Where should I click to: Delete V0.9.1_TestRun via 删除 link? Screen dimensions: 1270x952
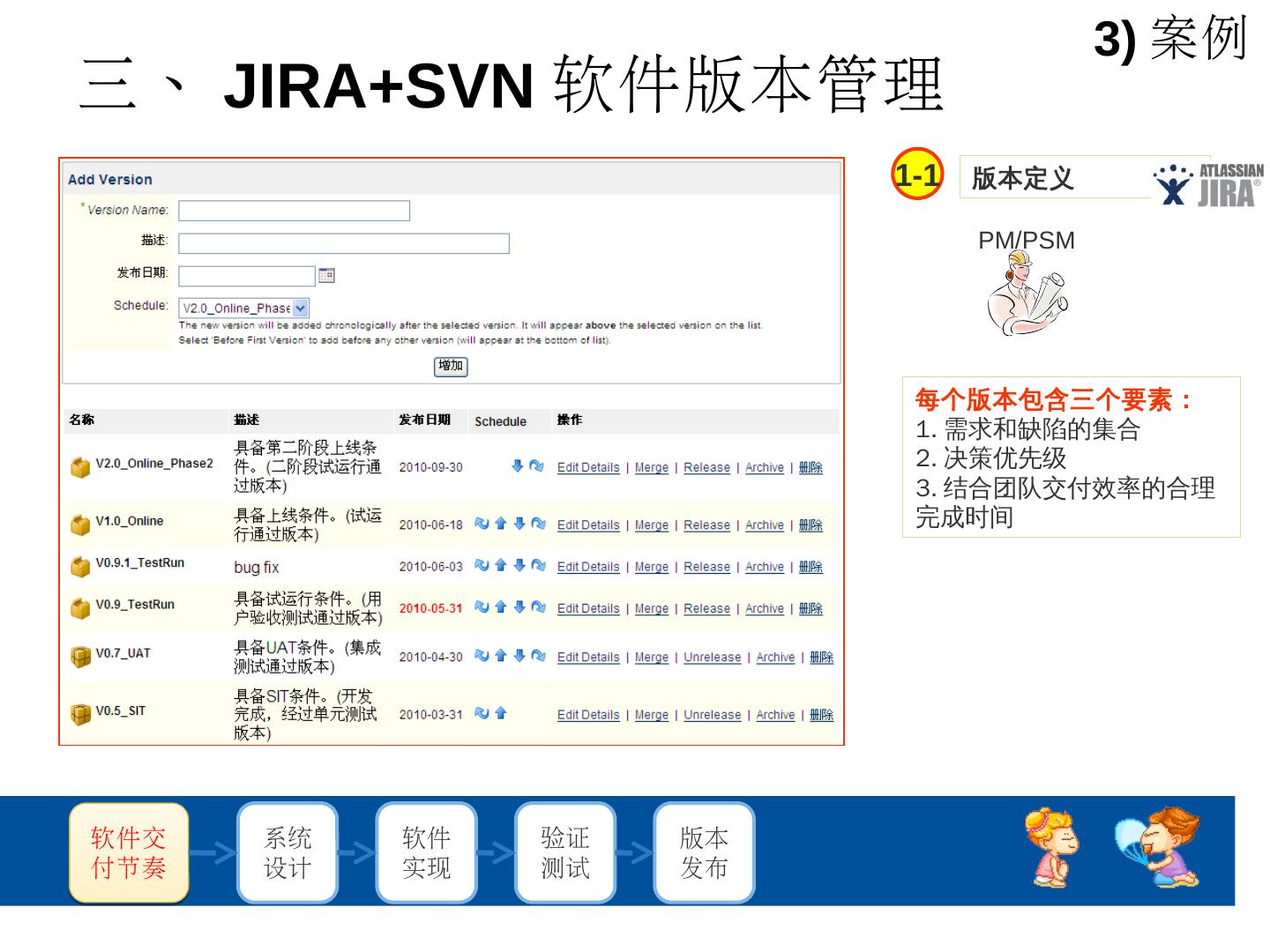coord(811,567)
